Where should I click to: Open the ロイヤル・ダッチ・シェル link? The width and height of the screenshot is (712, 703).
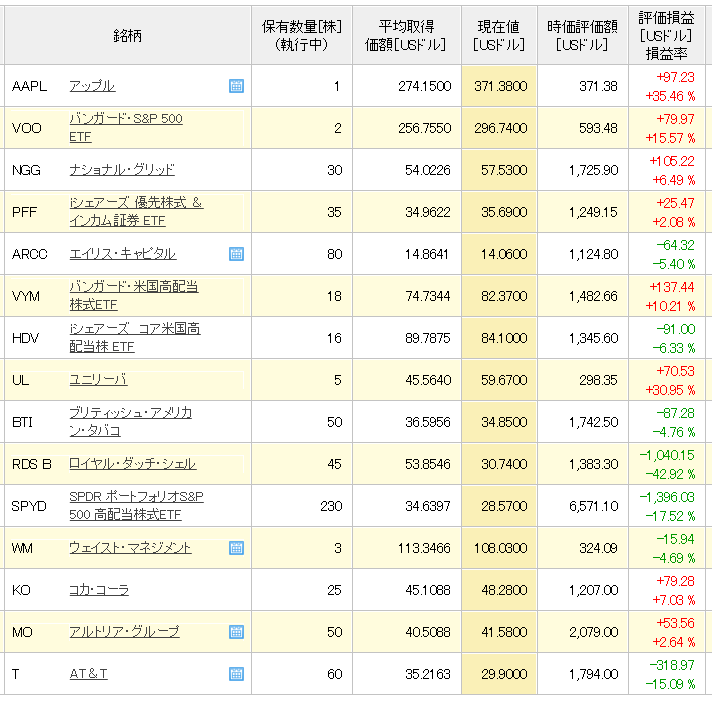pos(133,464)
